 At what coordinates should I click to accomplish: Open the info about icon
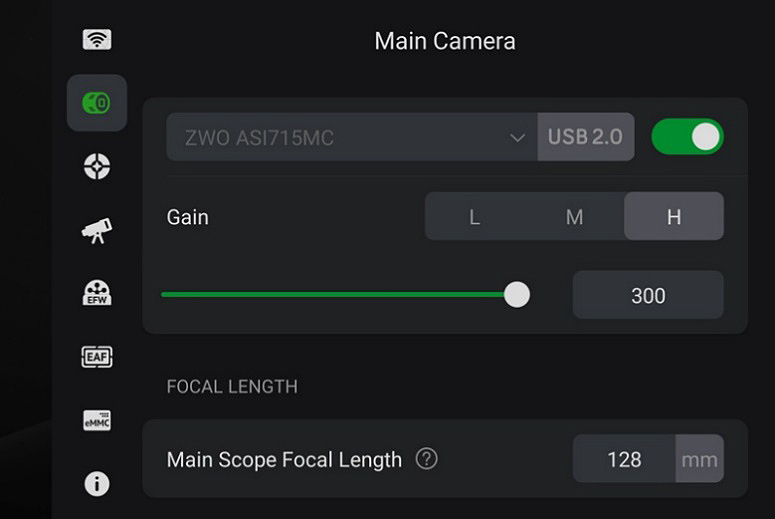97,483
